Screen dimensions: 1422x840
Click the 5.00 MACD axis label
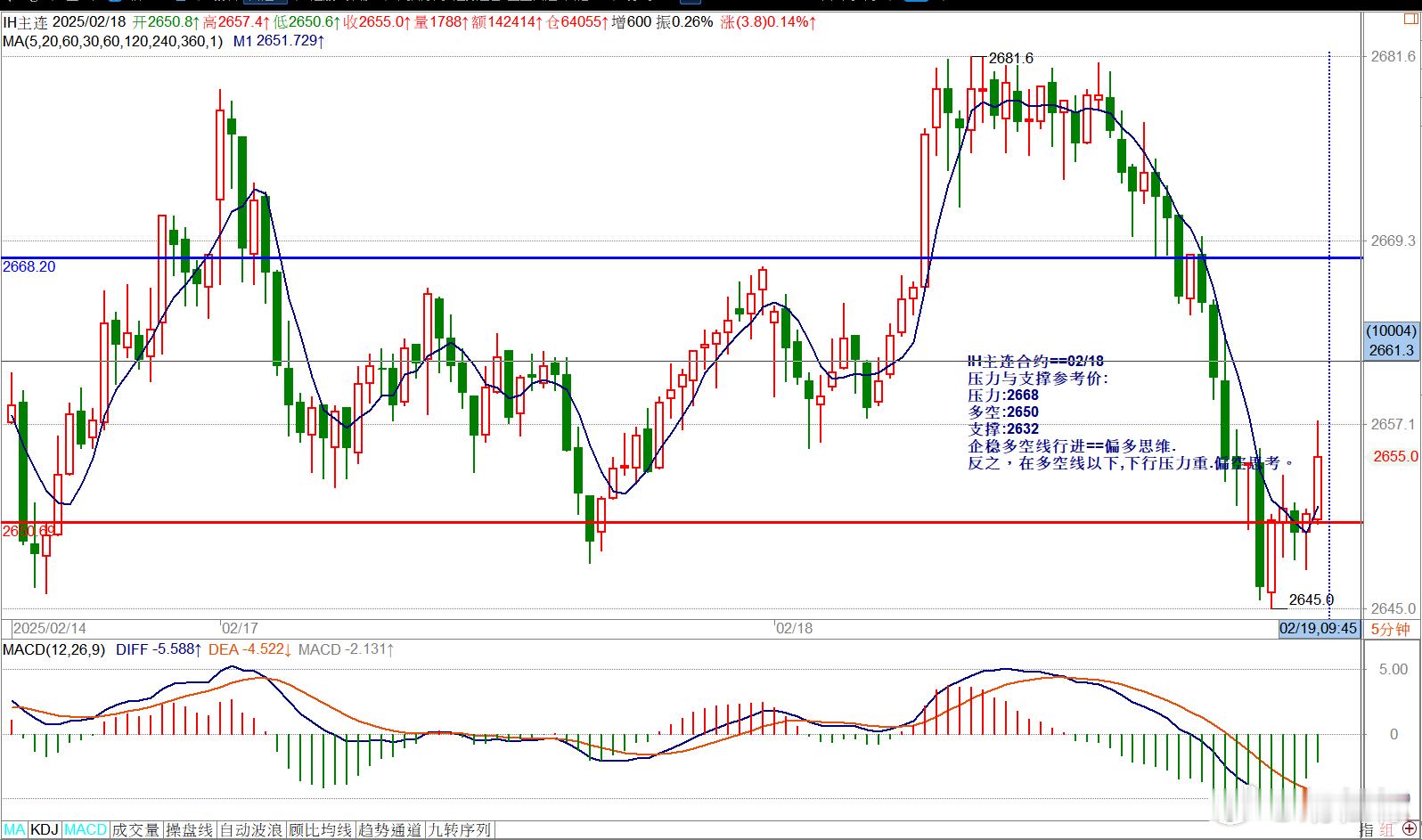click(1393, 669)
